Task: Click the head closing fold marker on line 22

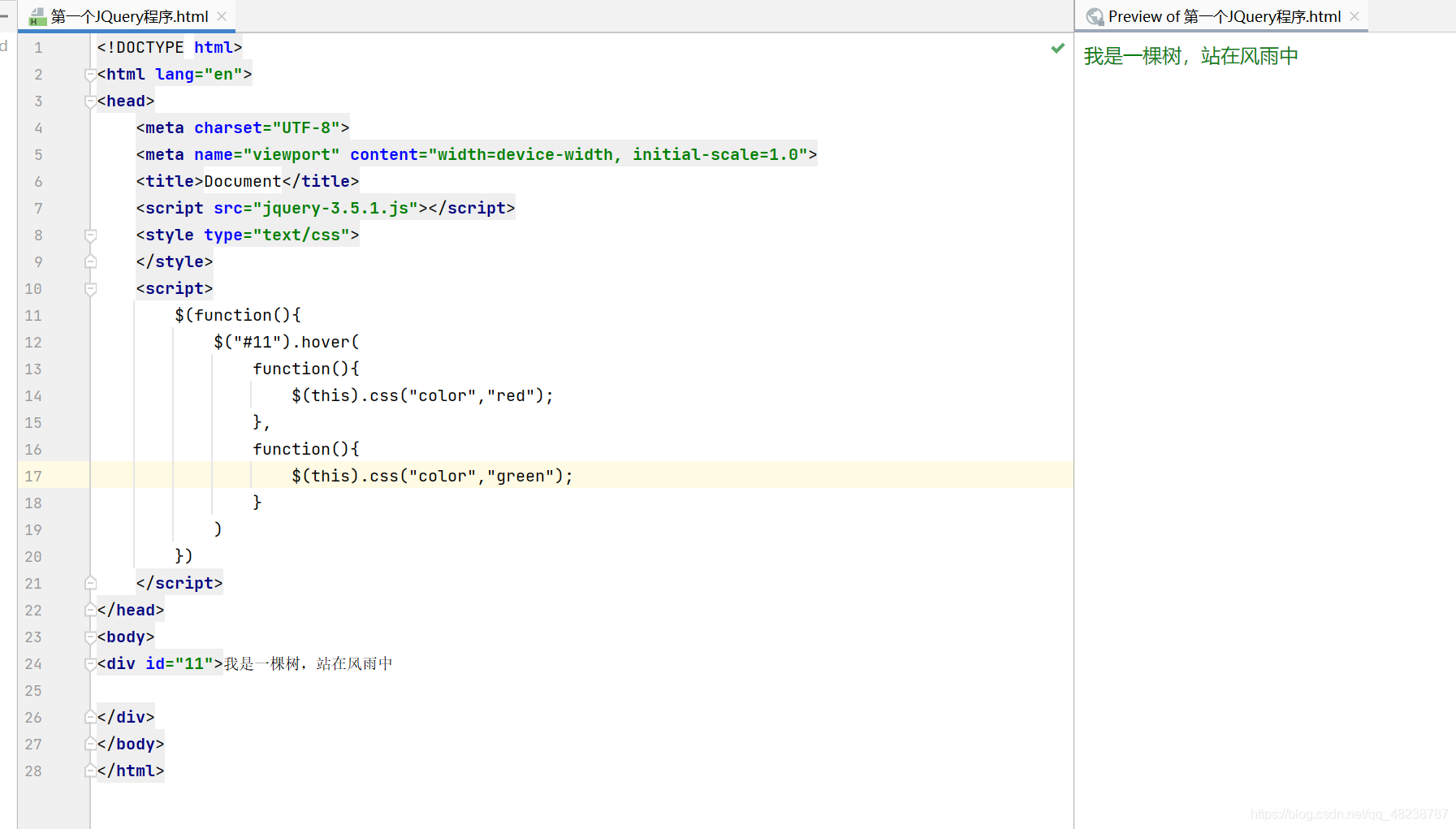Action: pyautogui.click(x=91, y=611)
